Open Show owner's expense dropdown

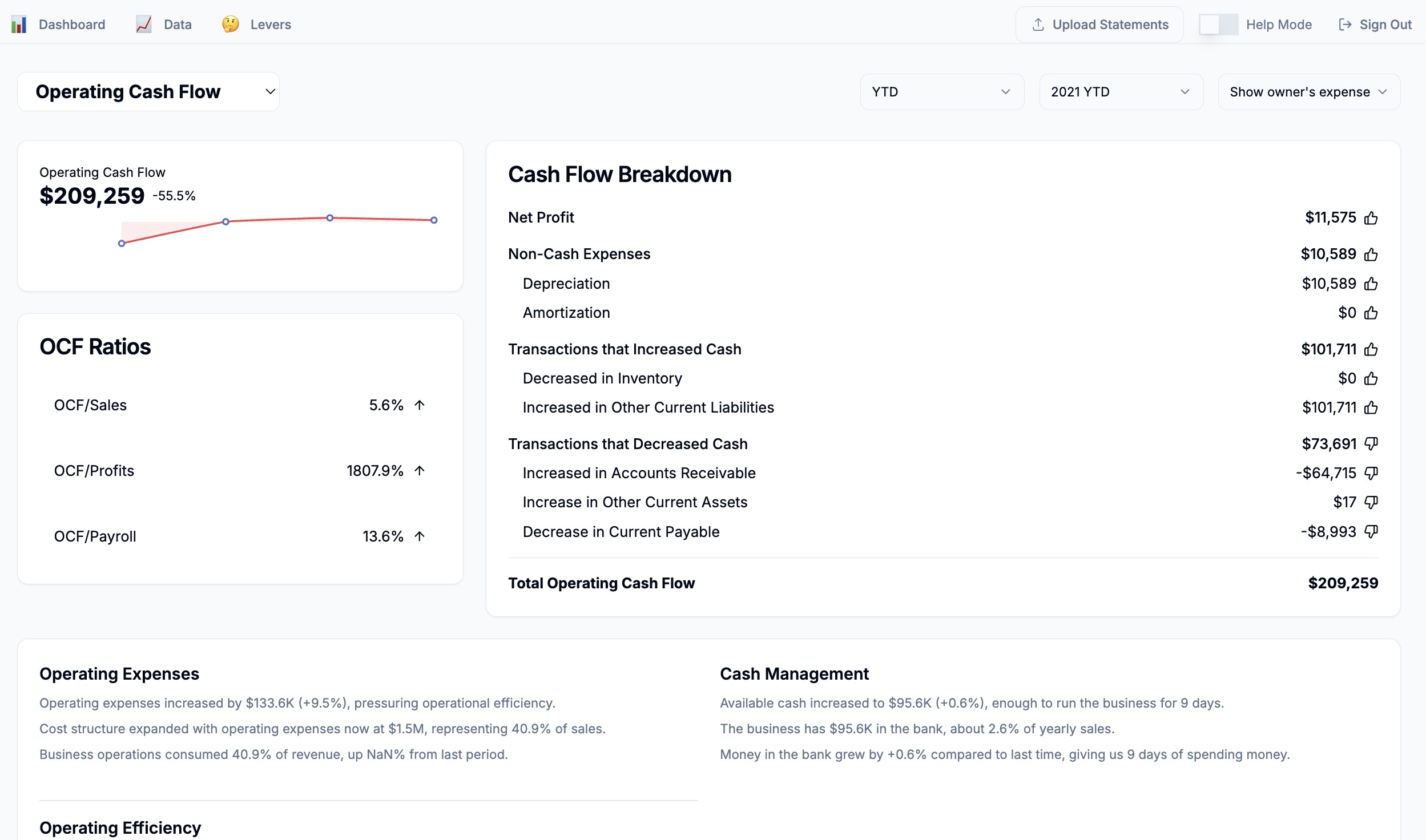(1308, 92)
